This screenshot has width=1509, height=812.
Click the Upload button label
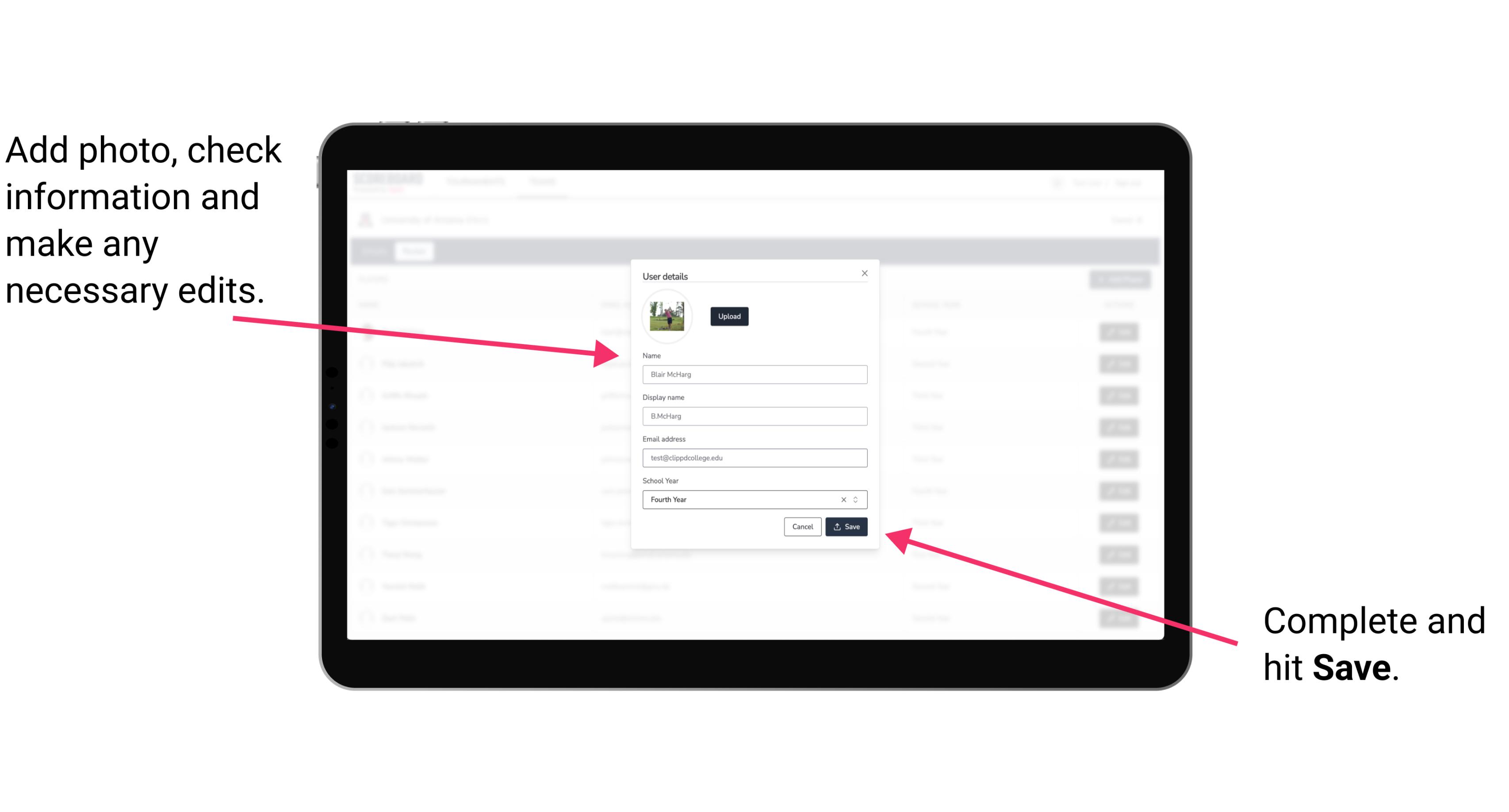728,316
